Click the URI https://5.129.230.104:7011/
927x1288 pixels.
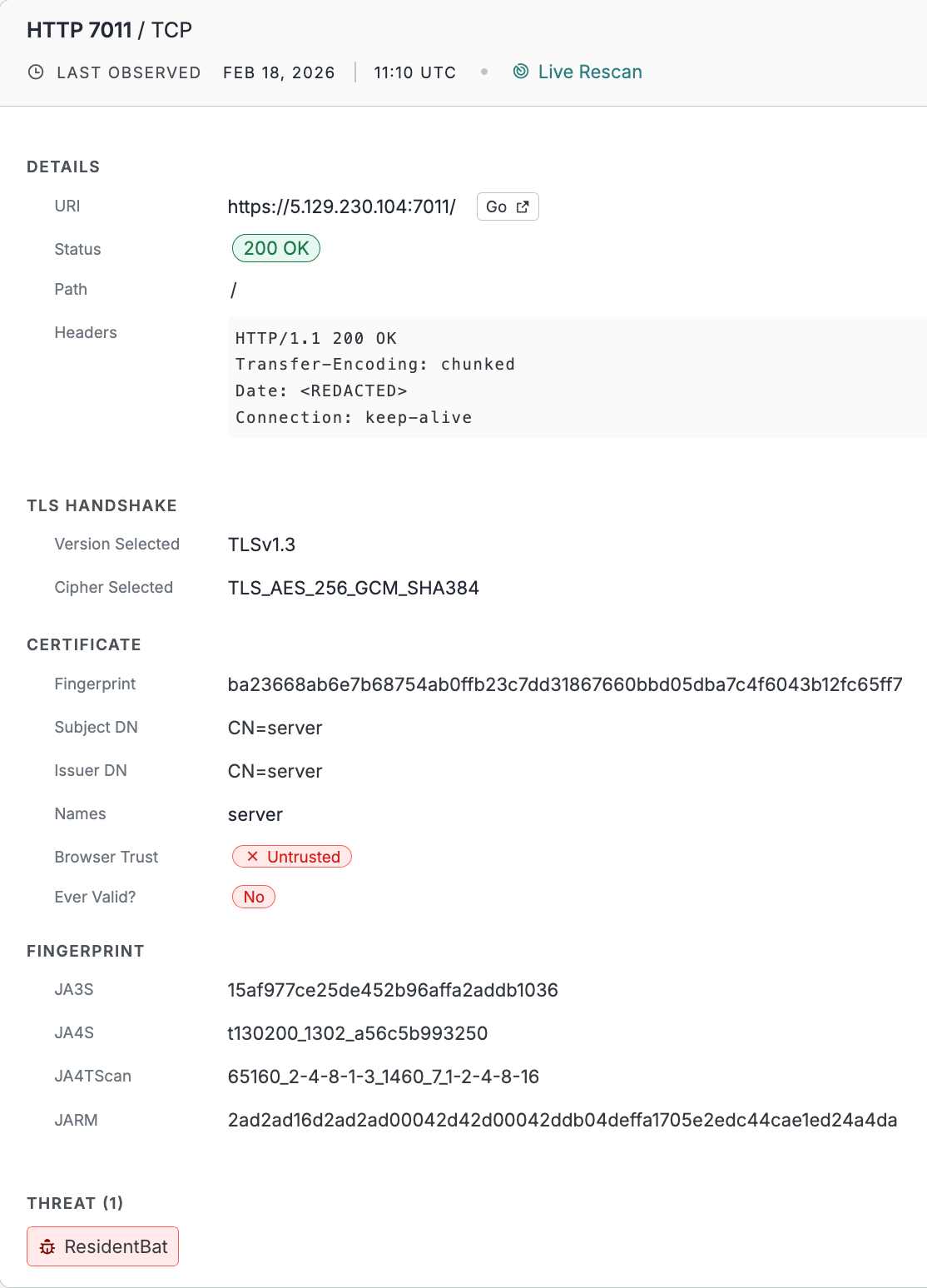click(x=342, y=207)
